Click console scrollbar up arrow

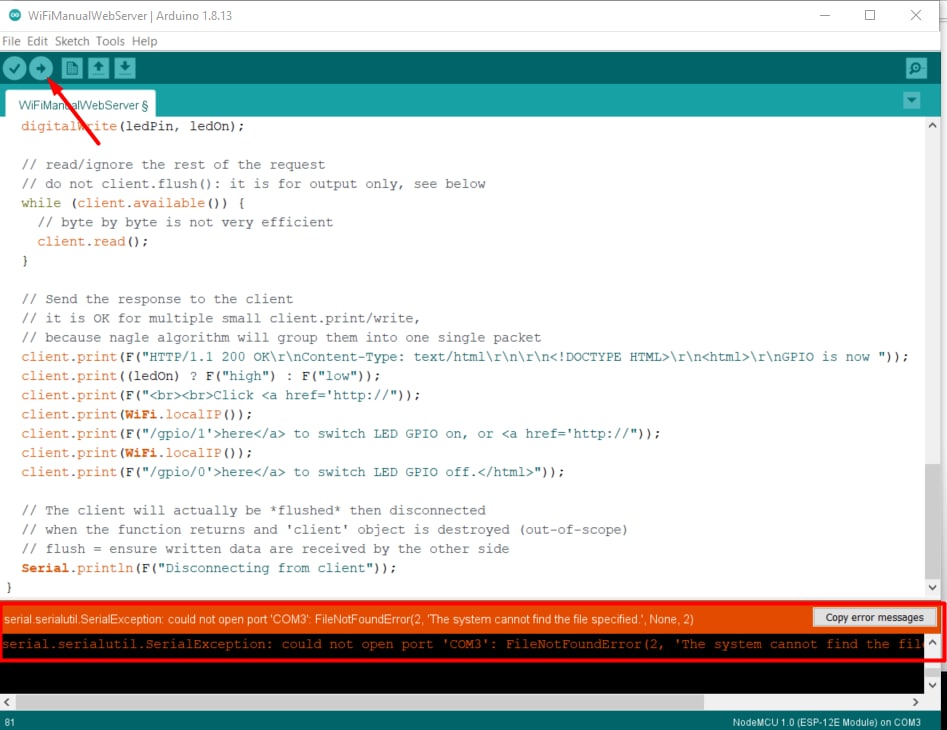932,642
